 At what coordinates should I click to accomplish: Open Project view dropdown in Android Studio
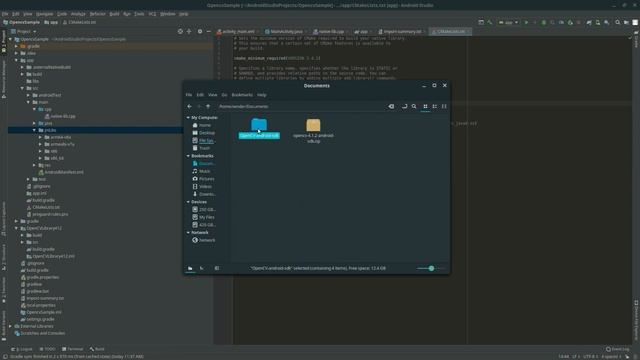pyautogui.click(x=24, y=31)
